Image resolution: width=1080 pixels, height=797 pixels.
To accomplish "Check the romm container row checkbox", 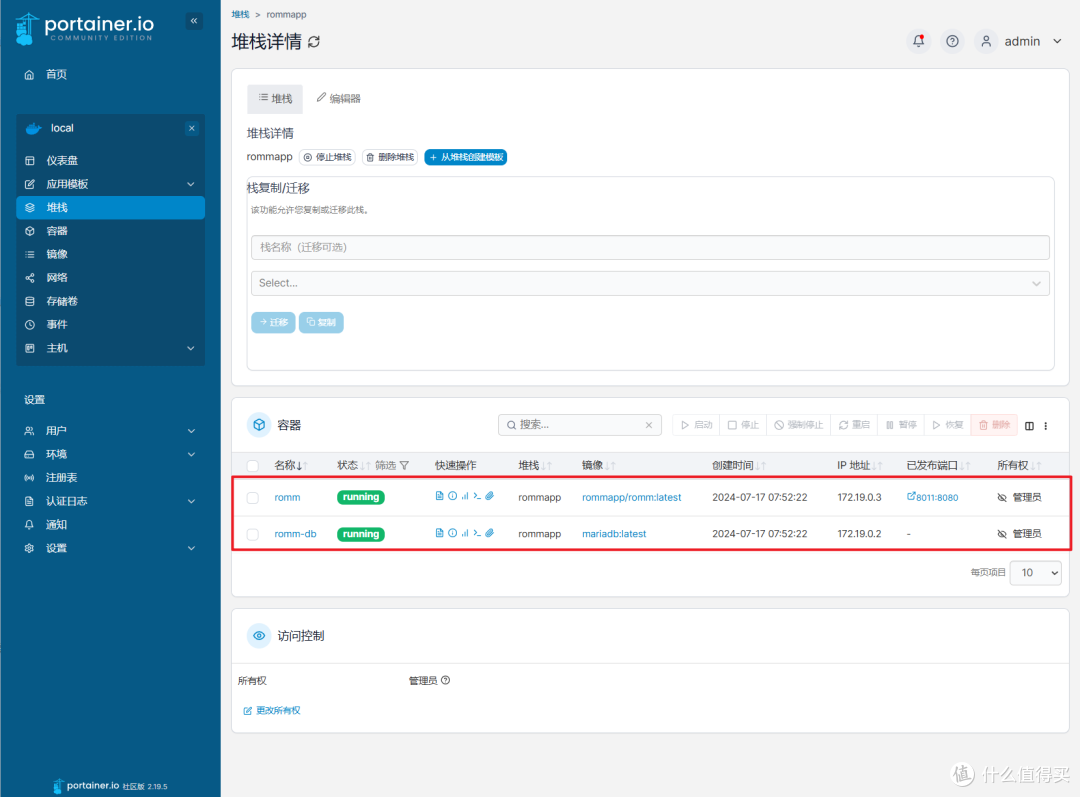I will [253, 497].
